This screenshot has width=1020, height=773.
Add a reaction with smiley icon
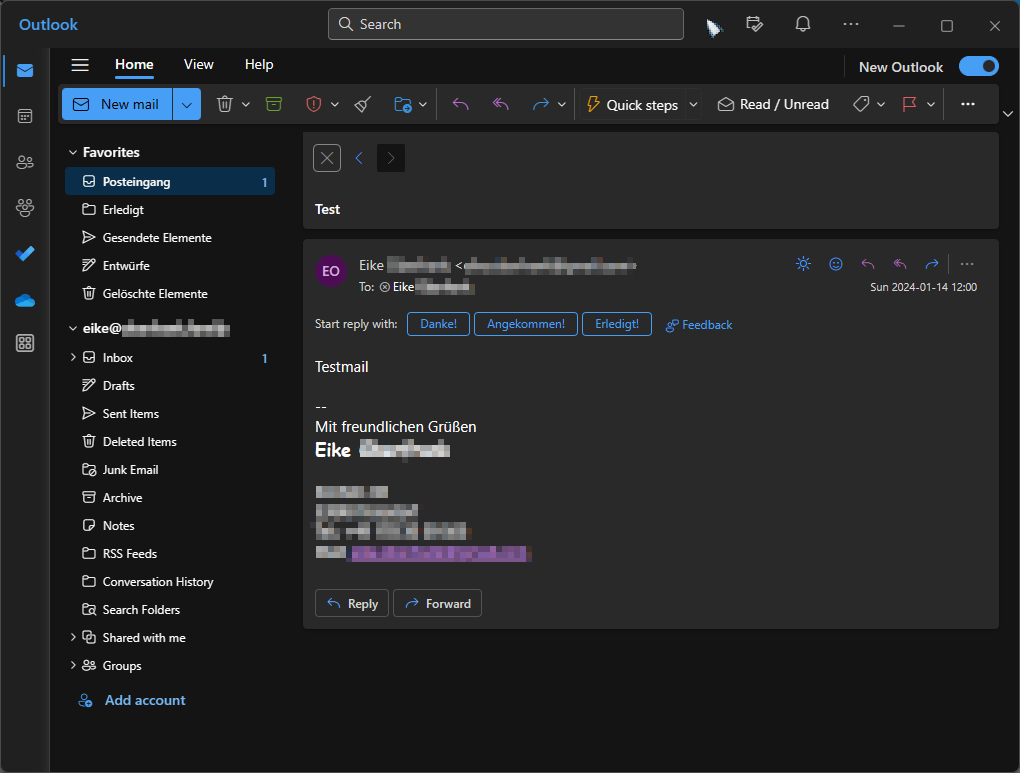tap(836, 264)
